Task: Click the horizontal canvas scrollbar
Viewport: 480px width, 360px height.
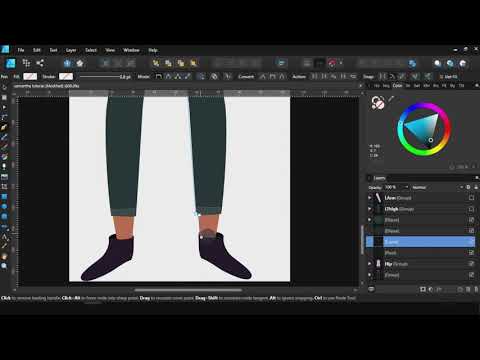Action: pos(188,290)
